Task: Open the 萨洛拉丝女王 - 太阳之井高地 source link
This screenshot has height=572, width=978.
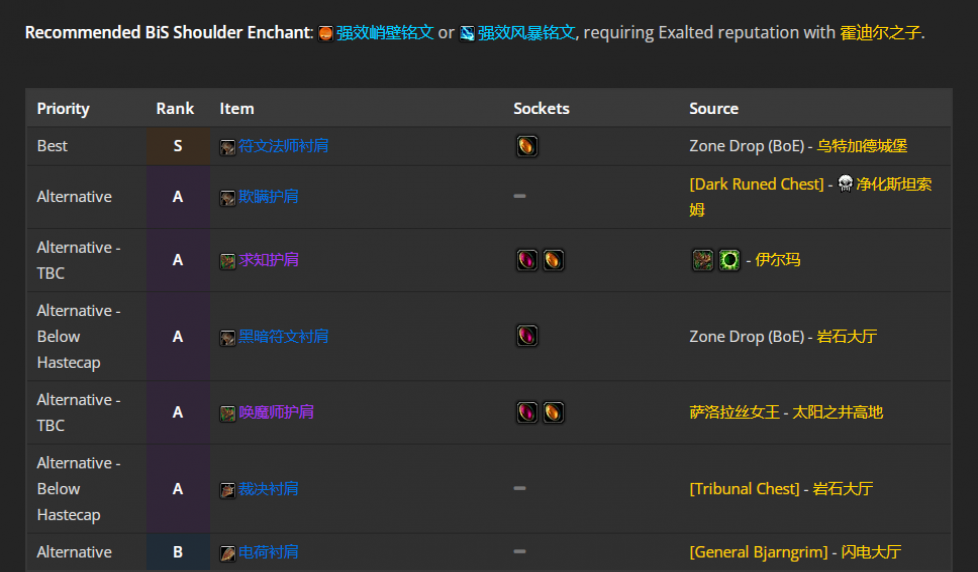Action: (x=786, y=412)
